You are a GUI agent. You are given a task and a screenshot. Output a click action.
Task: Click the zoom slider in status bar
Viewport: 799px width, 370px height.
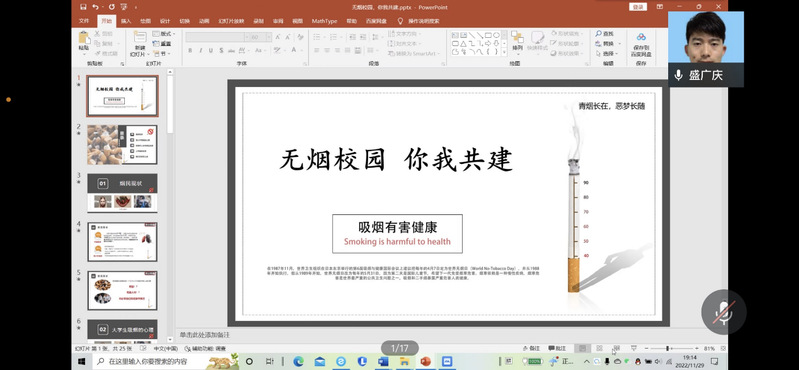pyautogui.click(x=667, y=348)
